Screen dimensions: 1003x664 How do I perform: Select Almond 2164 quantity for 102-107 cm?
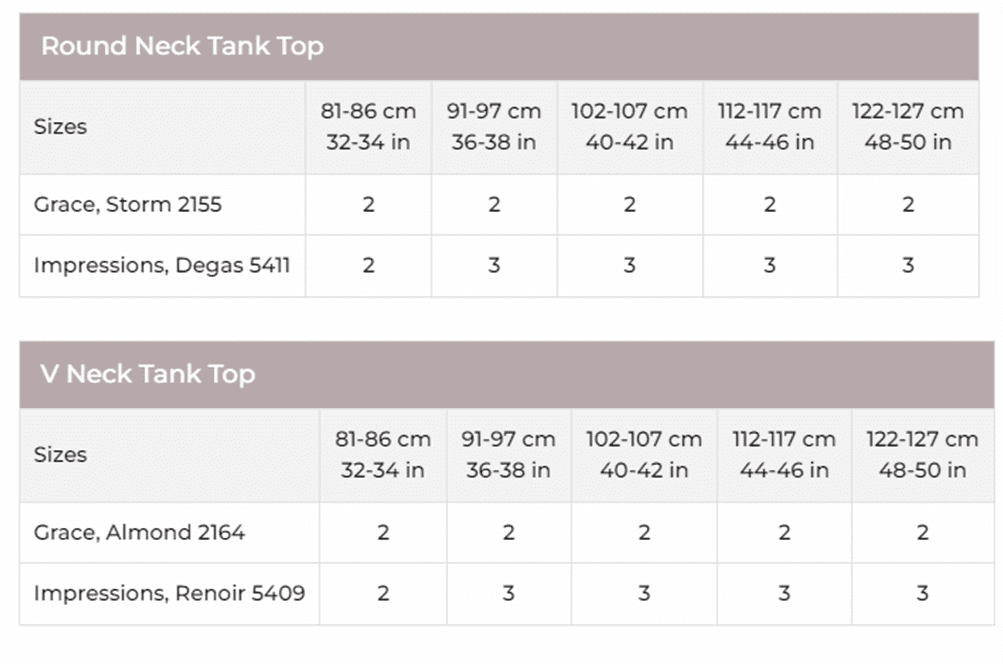tap(644, 533)
